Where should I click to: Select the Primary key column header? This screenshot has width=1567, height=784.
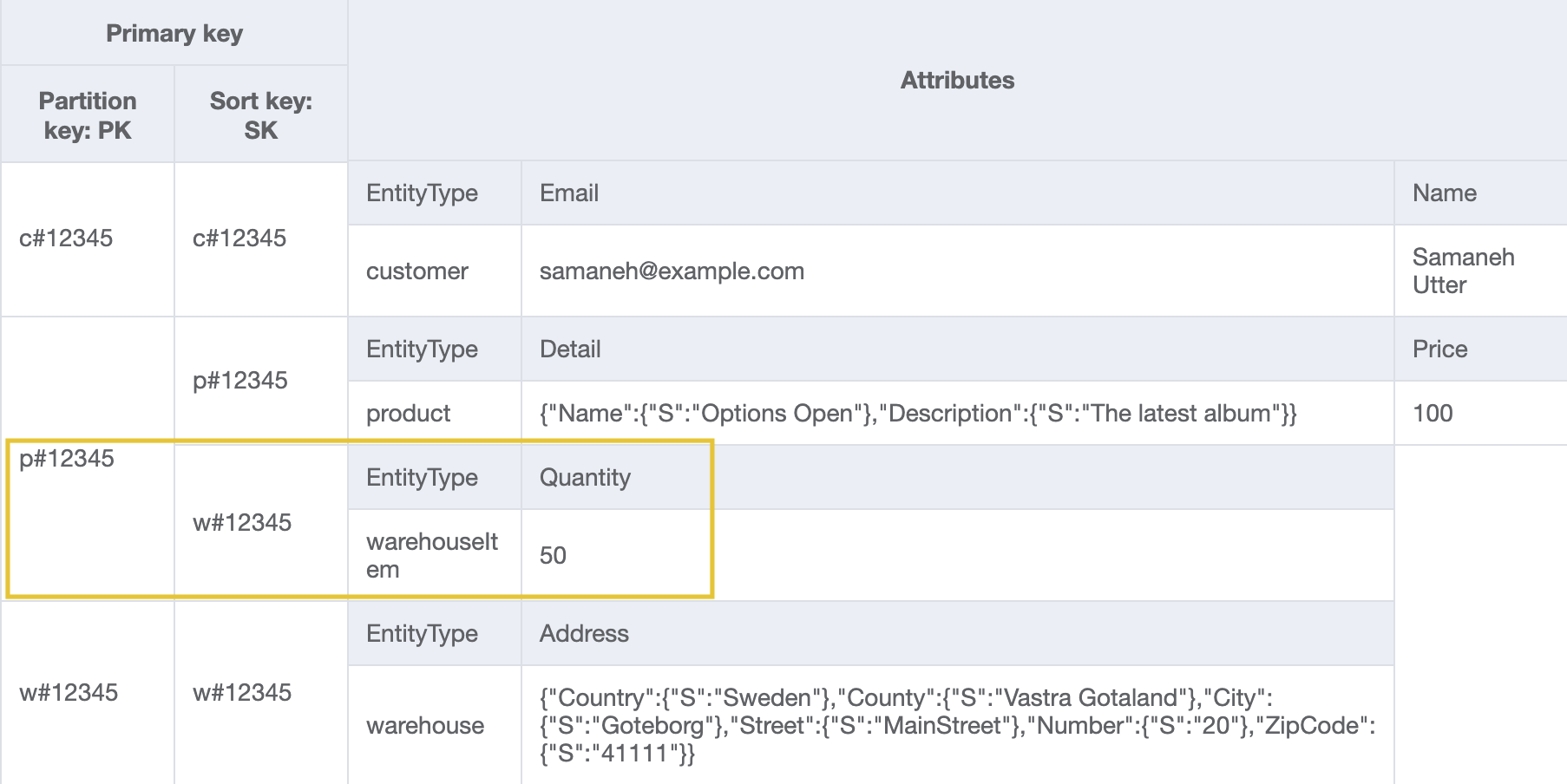click(x=174, y=33)
